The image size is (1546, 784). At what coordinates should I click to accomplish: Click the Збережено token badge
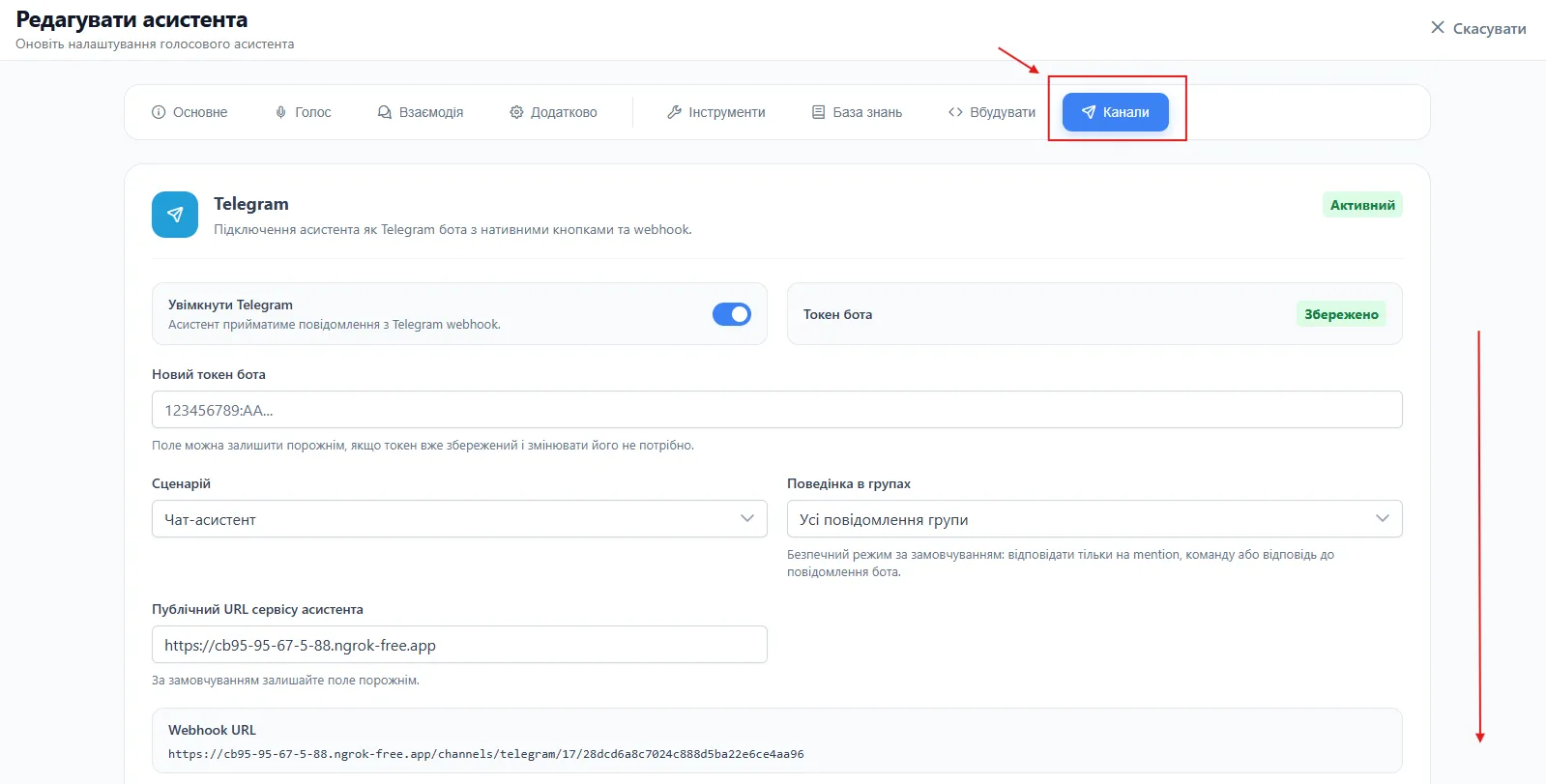tap(1341, 314)
